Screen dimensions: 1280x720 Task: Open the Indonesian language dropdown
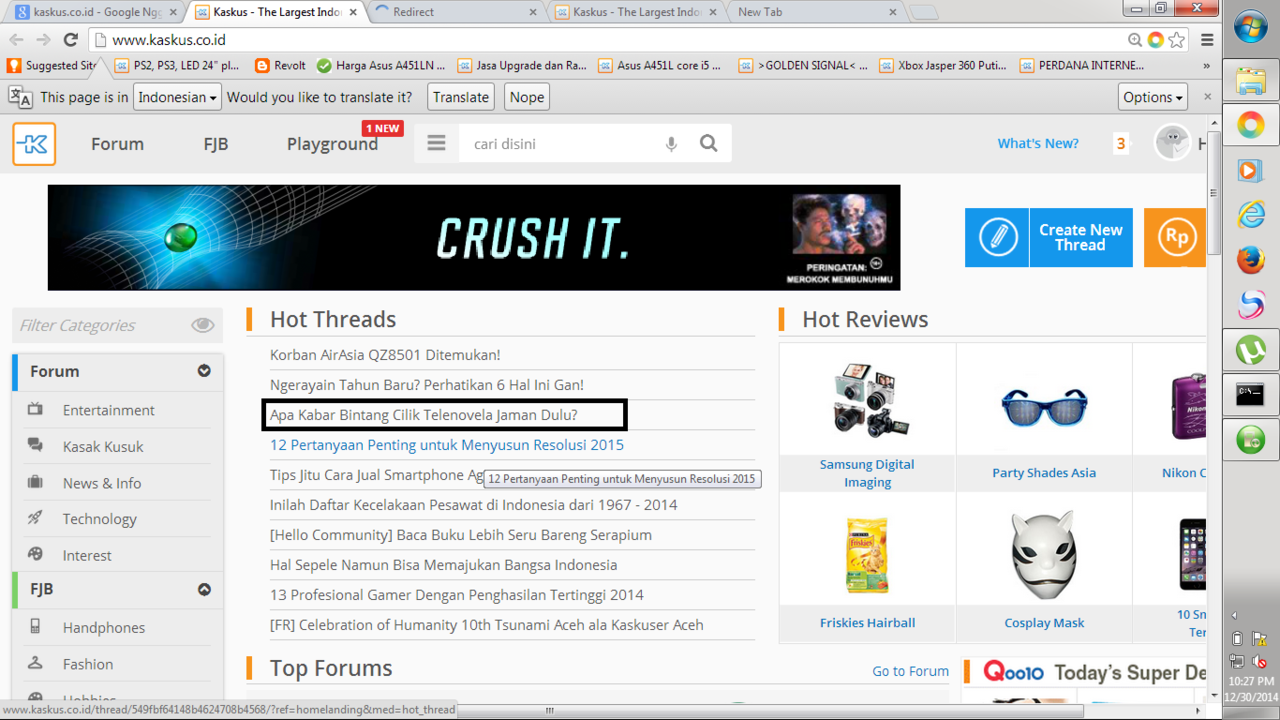click(177, 97)
